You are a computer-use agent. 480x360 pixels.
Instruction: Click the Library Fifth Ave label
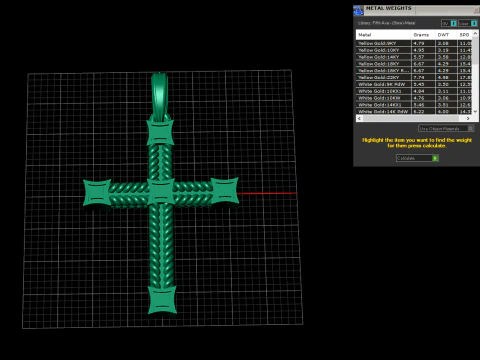pos(386,23)
